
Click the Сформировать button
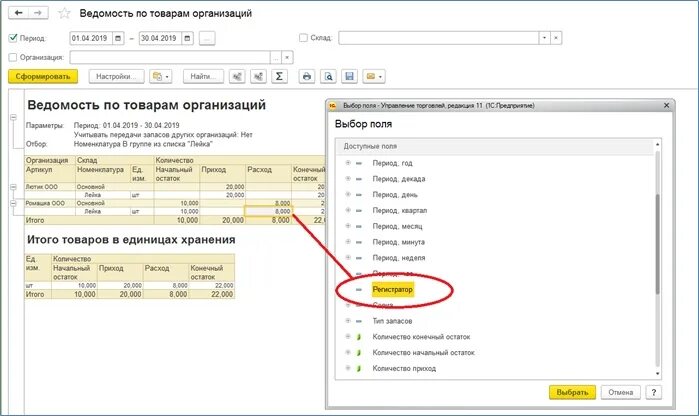point(43,77)
